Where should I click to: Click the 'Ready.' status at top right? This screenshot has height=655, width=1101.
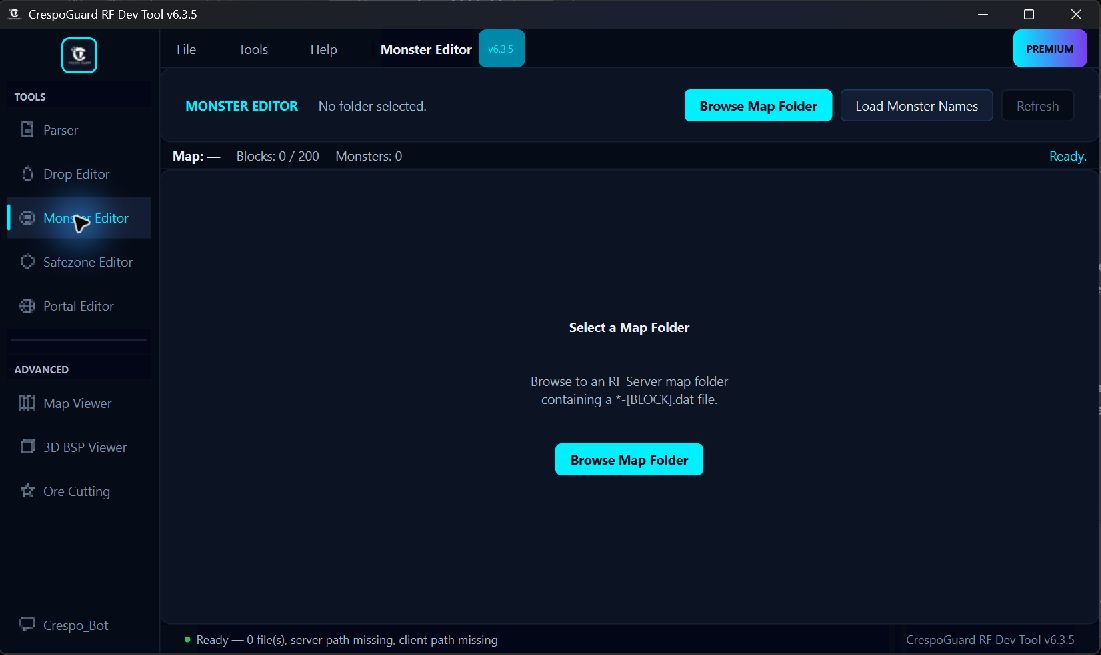click(x=1067, y=156)
